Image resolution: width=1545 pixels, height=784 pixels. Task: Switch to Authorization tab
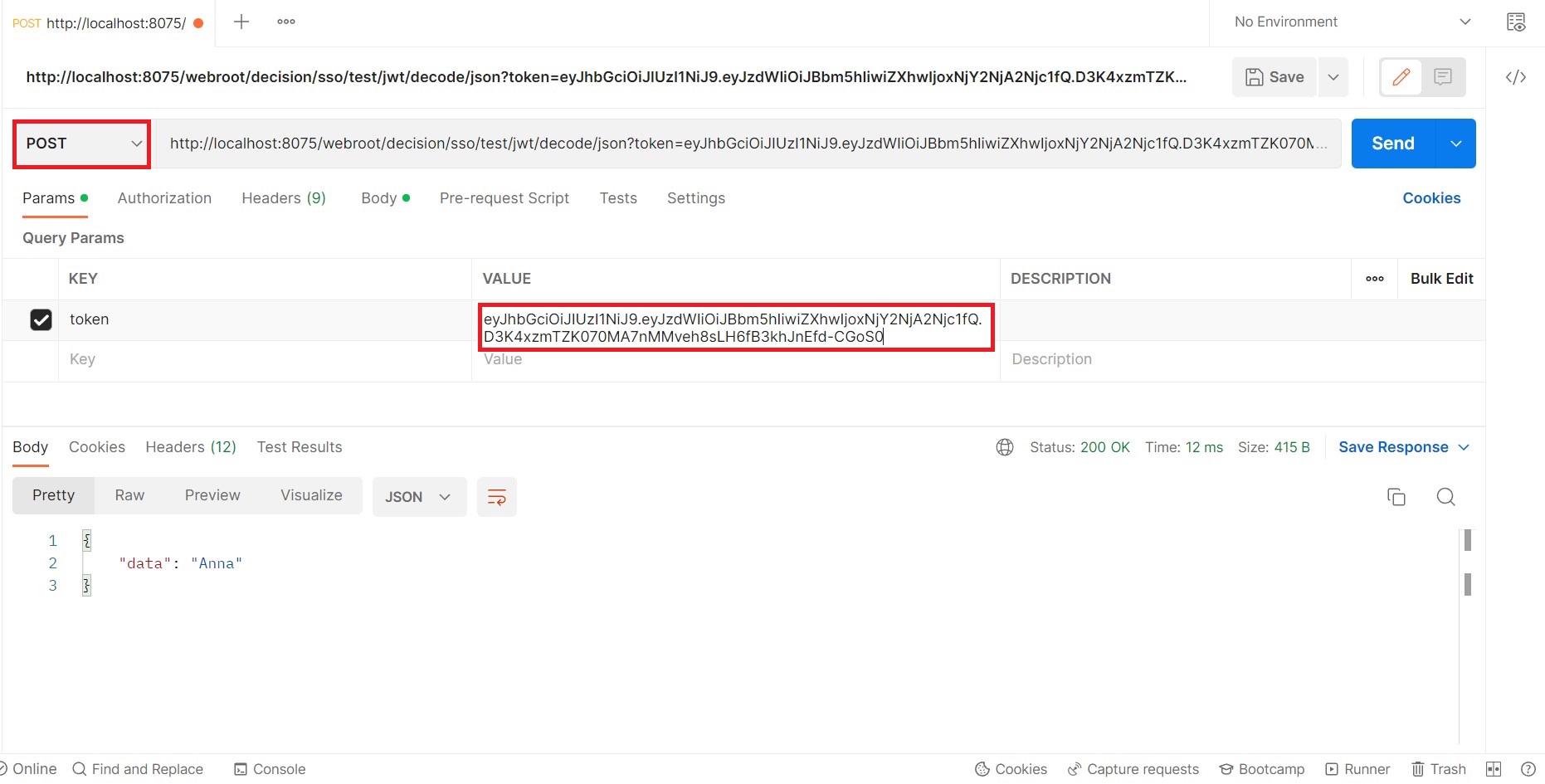[164, 198]
